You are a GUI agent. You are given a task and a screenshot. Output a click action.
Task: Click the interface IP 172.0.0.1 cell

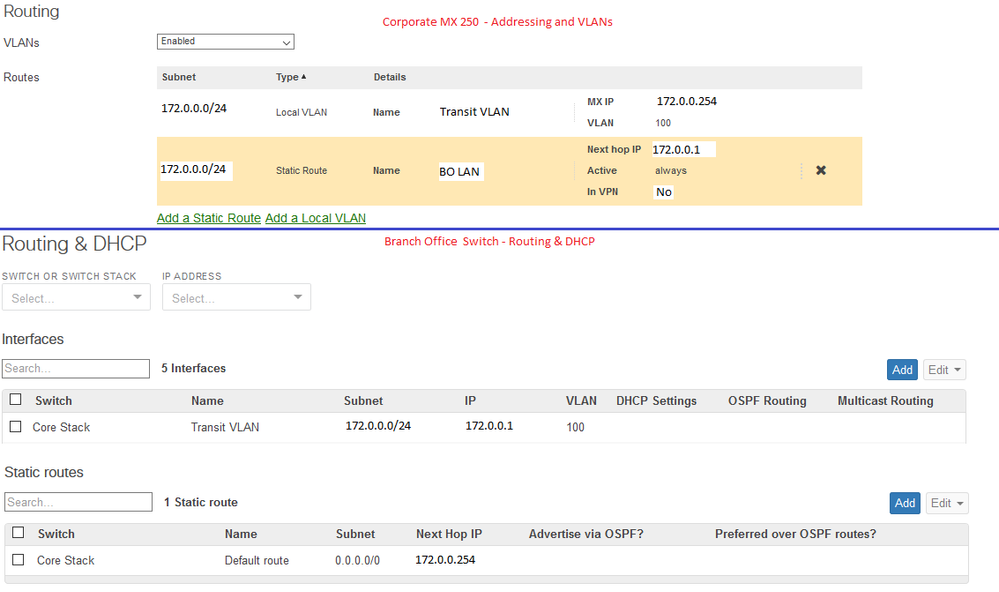pos(489,426)
